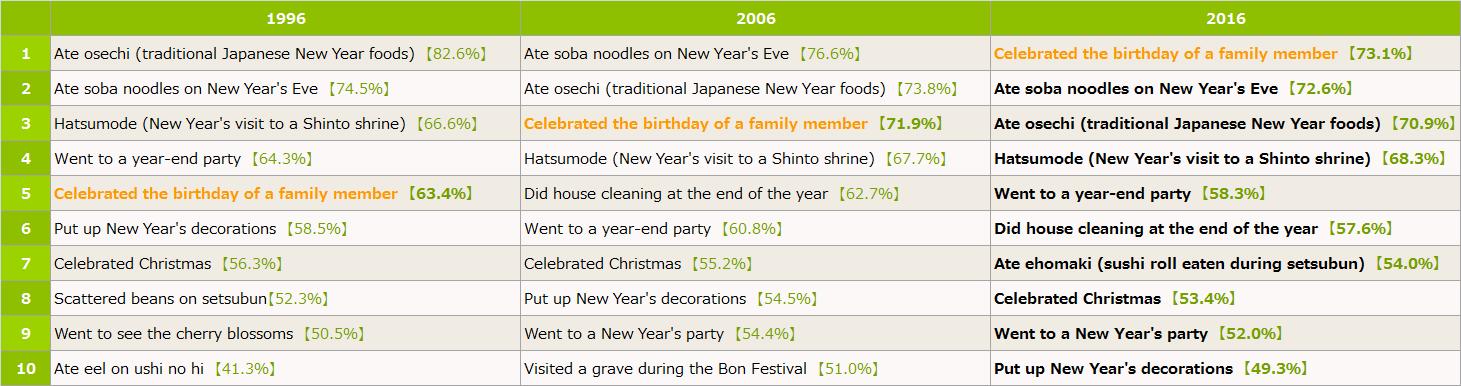
Task: Click 'Visited a grave during the Bon Festival'
Action: pyautogui.click(x=701, y=368)
